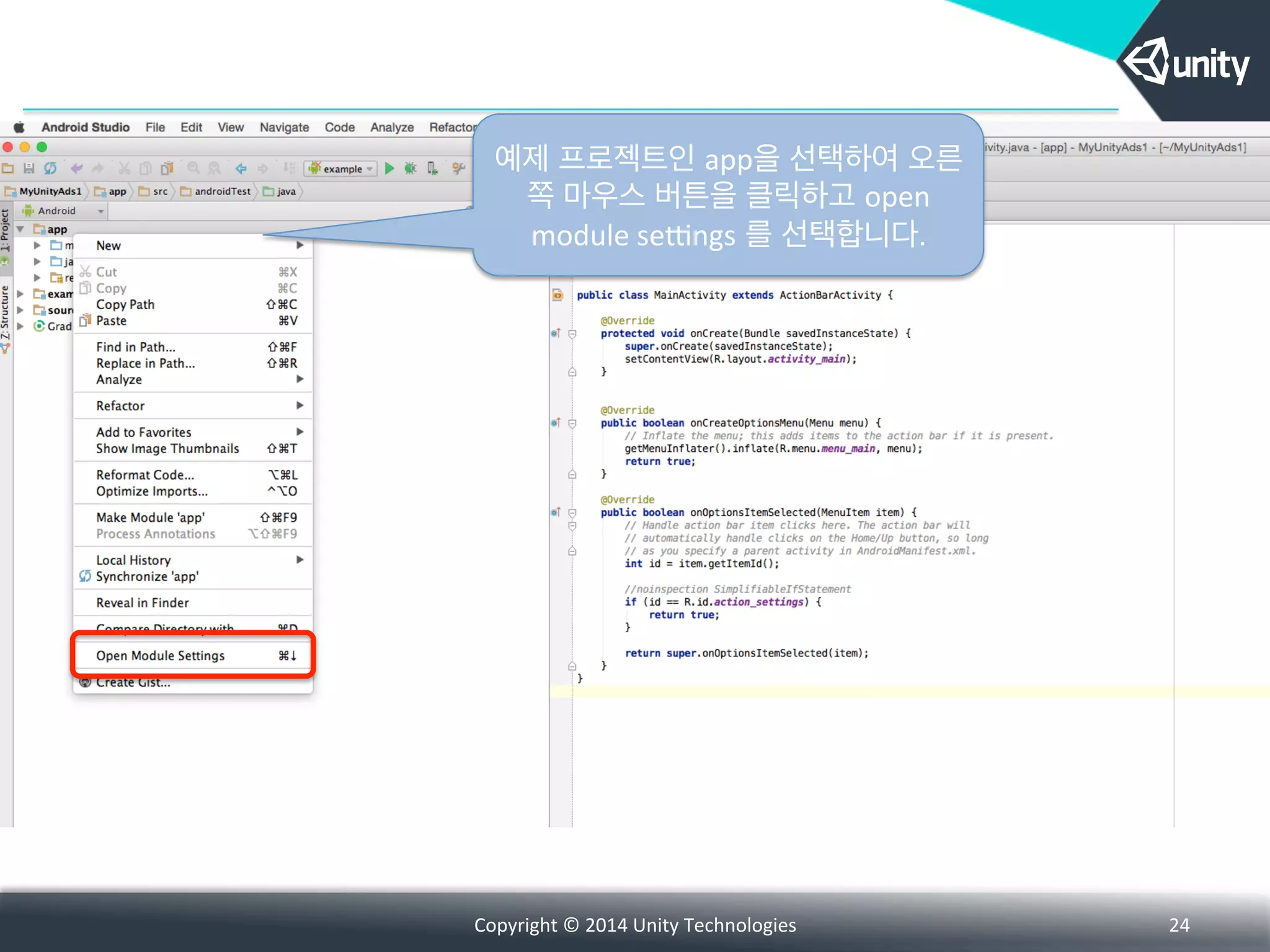Open the File menu
The width and height of the screenshot is (1270, 952).
[155, 128]
